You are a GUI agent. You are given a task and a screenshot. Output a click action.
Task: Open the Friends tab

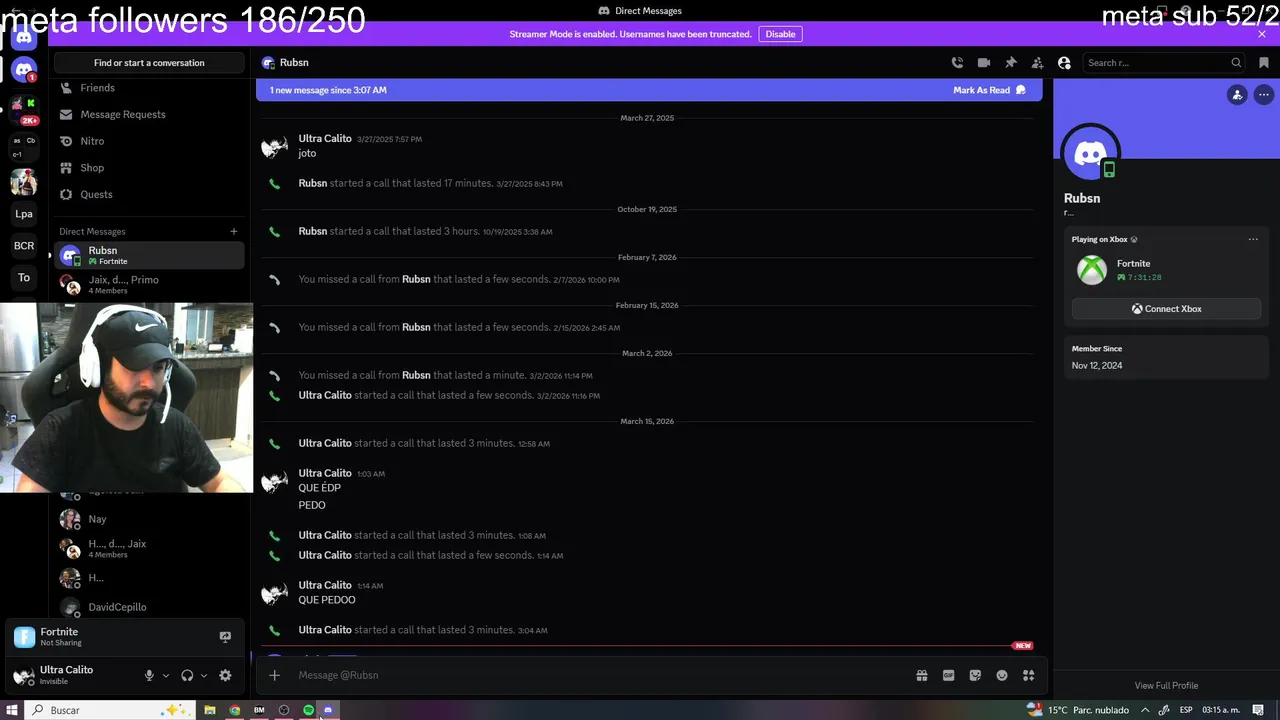[x=149, y=88]
